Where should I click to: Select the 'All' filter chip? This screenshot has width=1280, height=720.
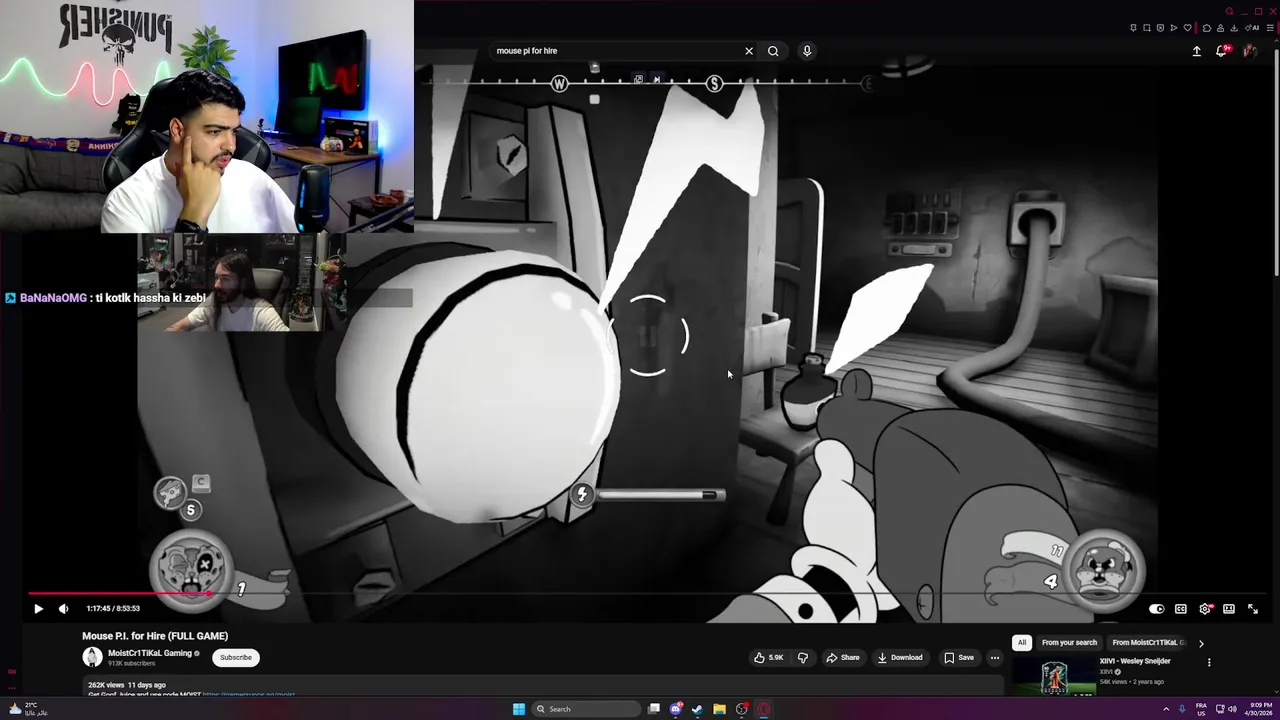click(1021, 643)
